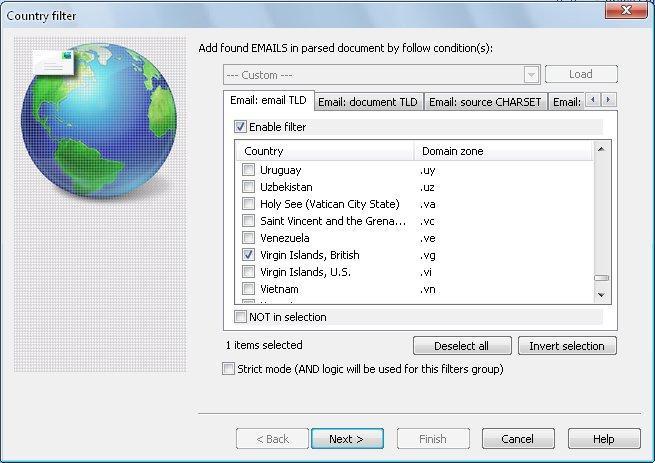Click the list scrollbar down arrow
655x463 pixels.
[601, 295]
